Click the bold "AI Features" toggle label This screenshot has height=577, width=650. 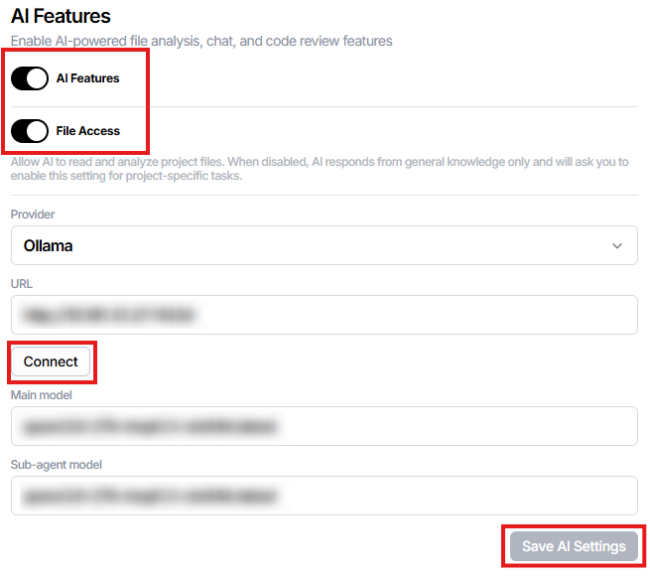tap(88, 78)
